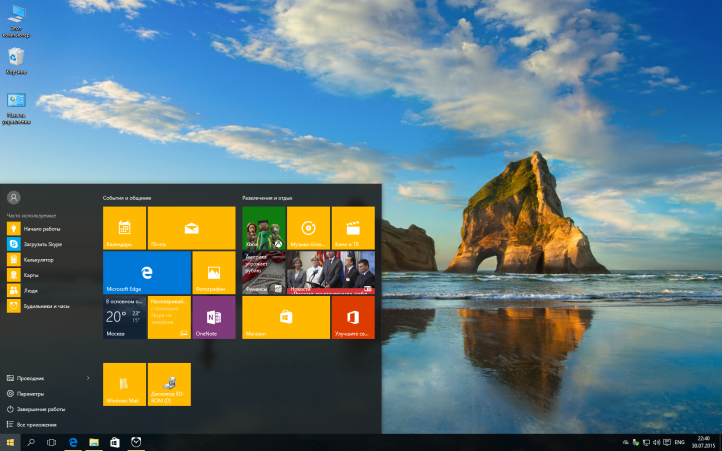Screen dimensions: 722x451
Task: Open the Windows Mail tile
Action: coord(124,384)
